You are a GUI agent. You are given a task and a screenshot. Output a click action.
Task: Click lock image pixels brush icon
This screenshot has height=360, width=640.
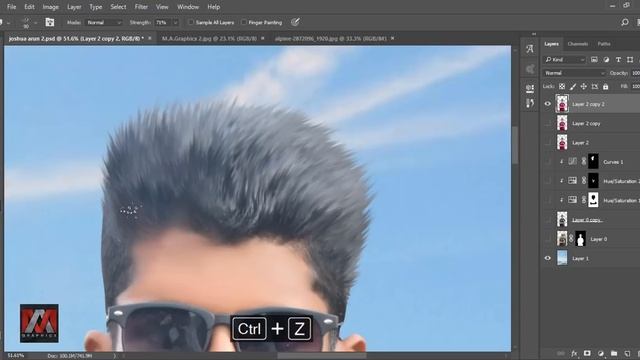pos(573,87)
